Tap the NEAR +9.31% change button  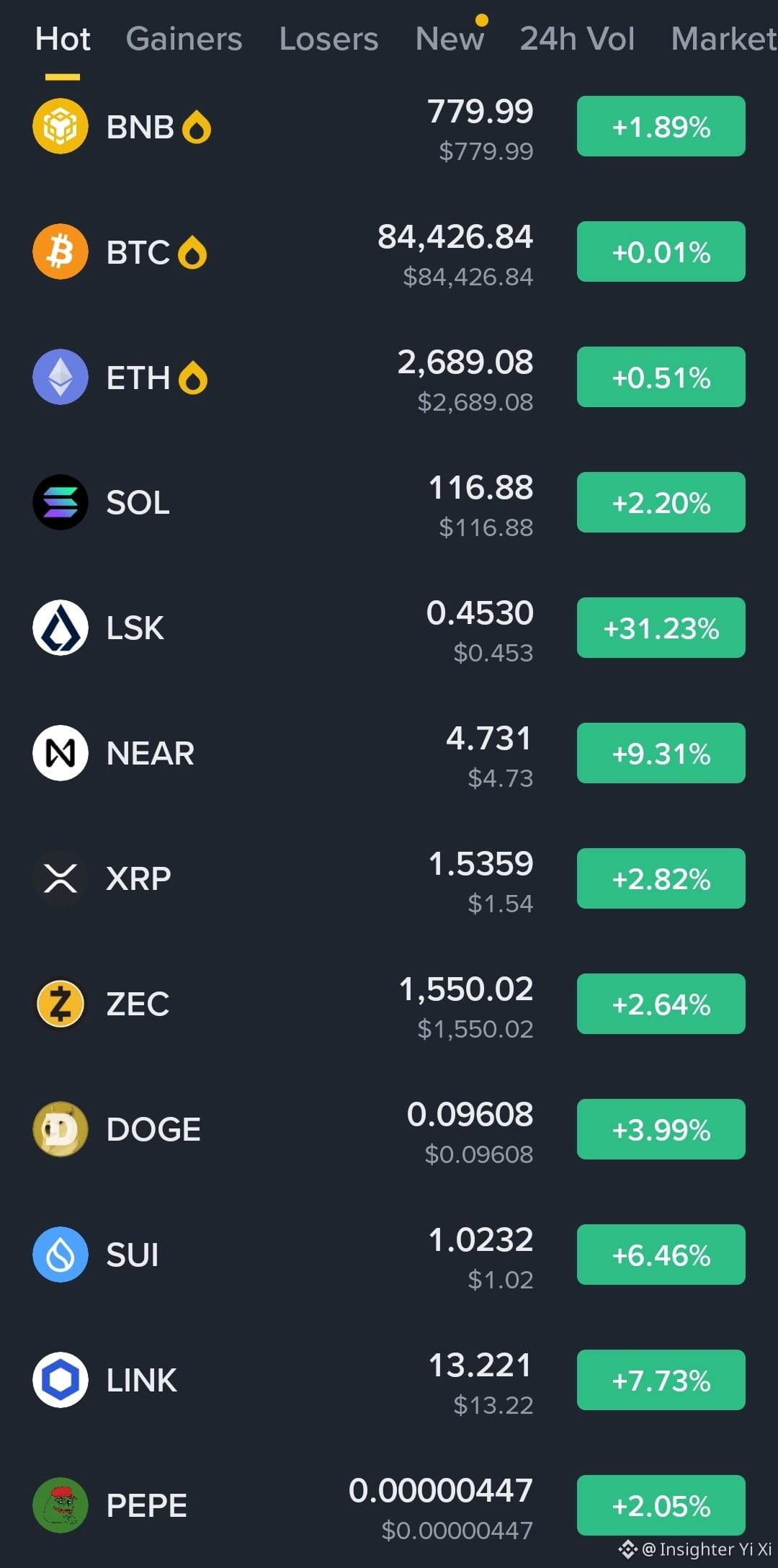[661, 753]
